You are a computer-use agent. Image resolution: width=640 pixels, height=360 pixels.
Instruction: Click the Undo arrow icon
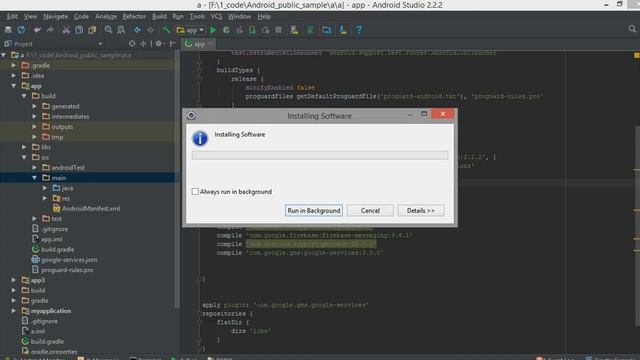37,30
